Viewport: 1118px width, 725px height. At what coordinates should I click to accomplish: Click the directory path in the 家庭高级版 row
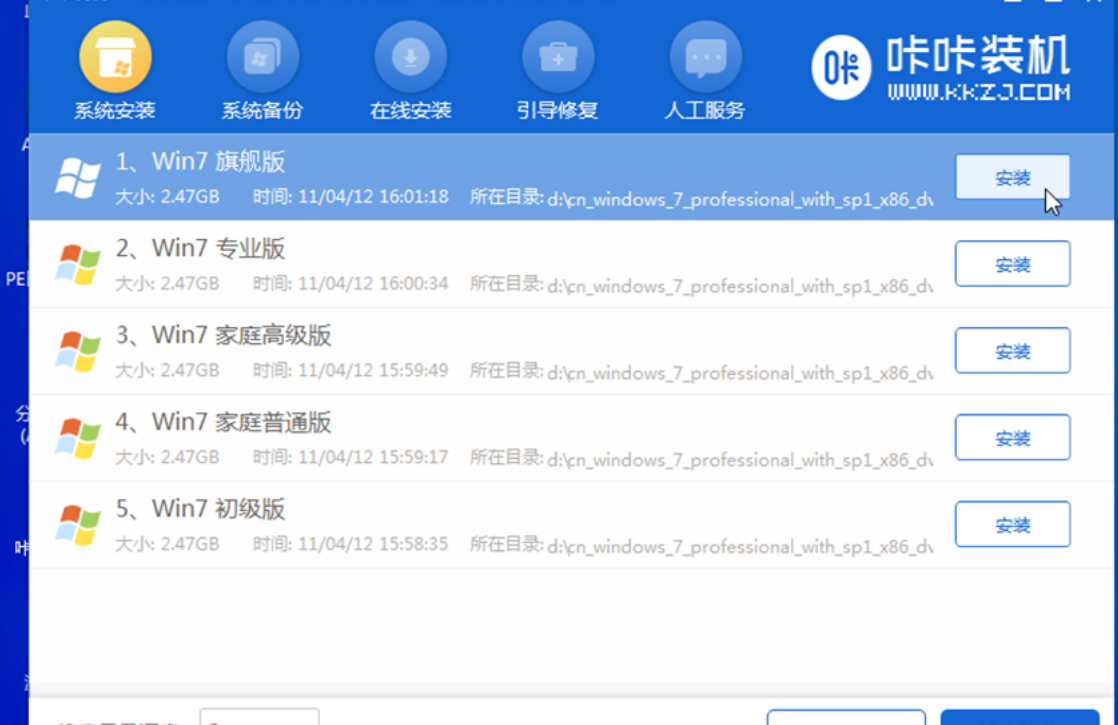click(740, 373)
